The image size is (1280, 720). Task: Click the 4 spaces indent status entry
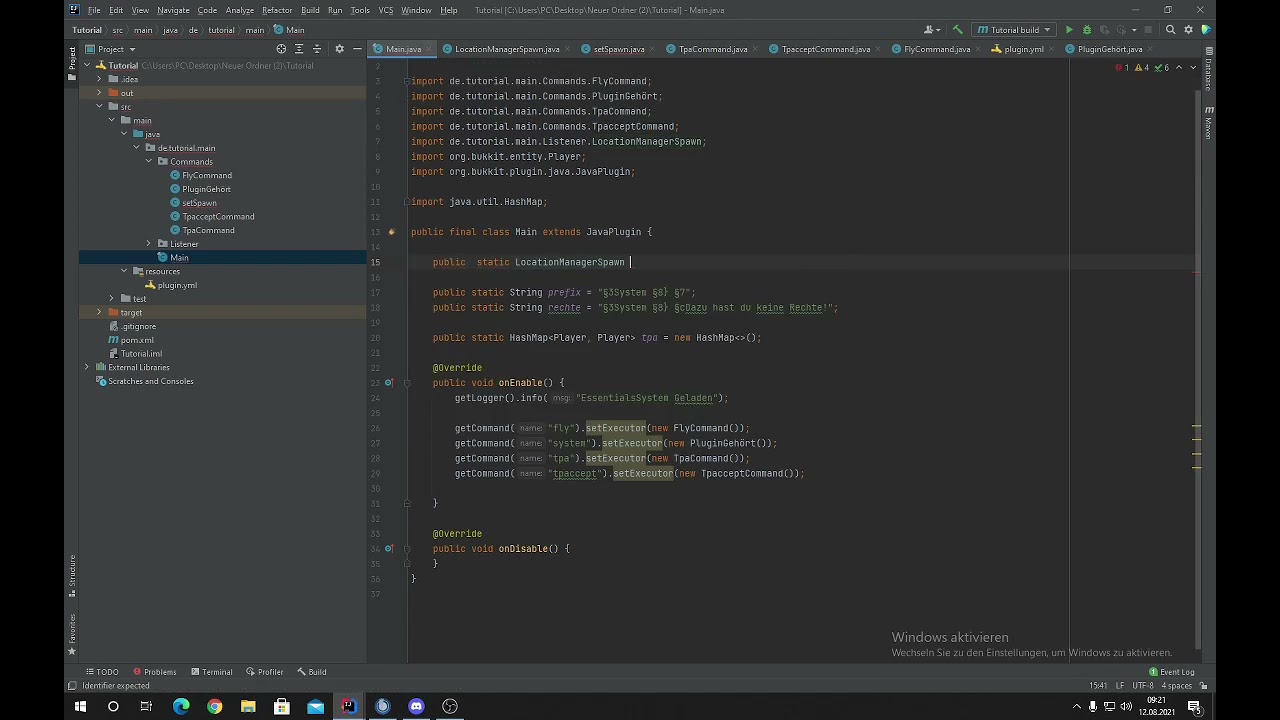(1175, 686)
